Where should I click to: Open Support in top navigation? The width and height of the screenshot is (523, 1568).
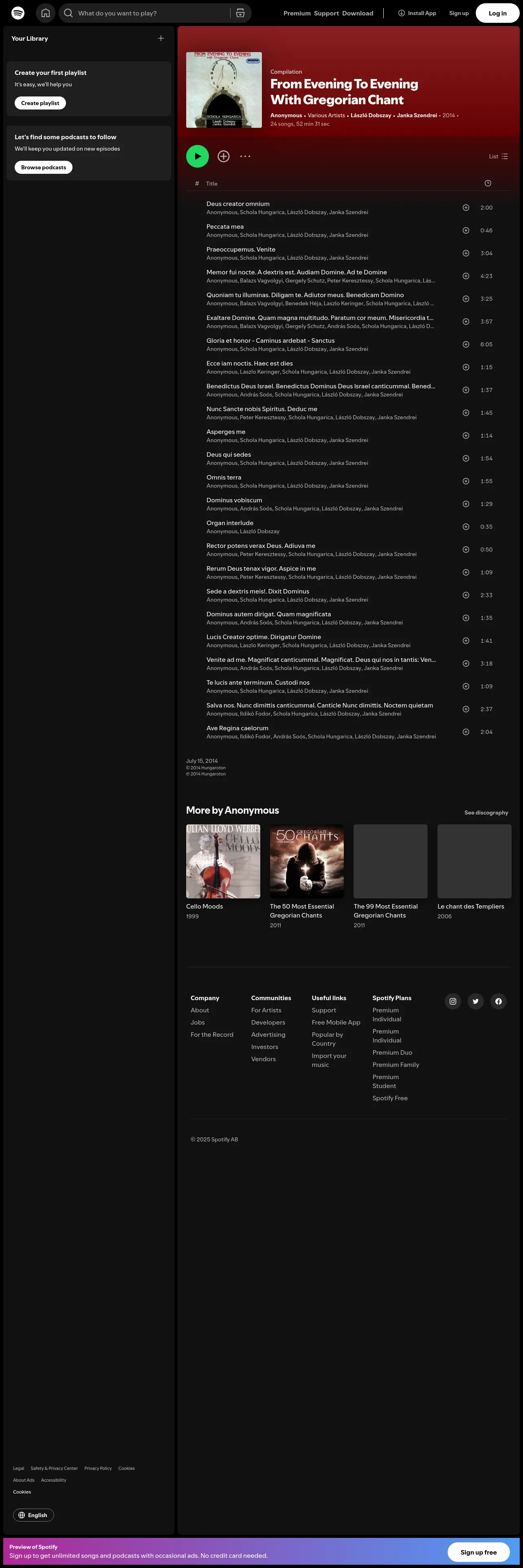tap(326, 13)
